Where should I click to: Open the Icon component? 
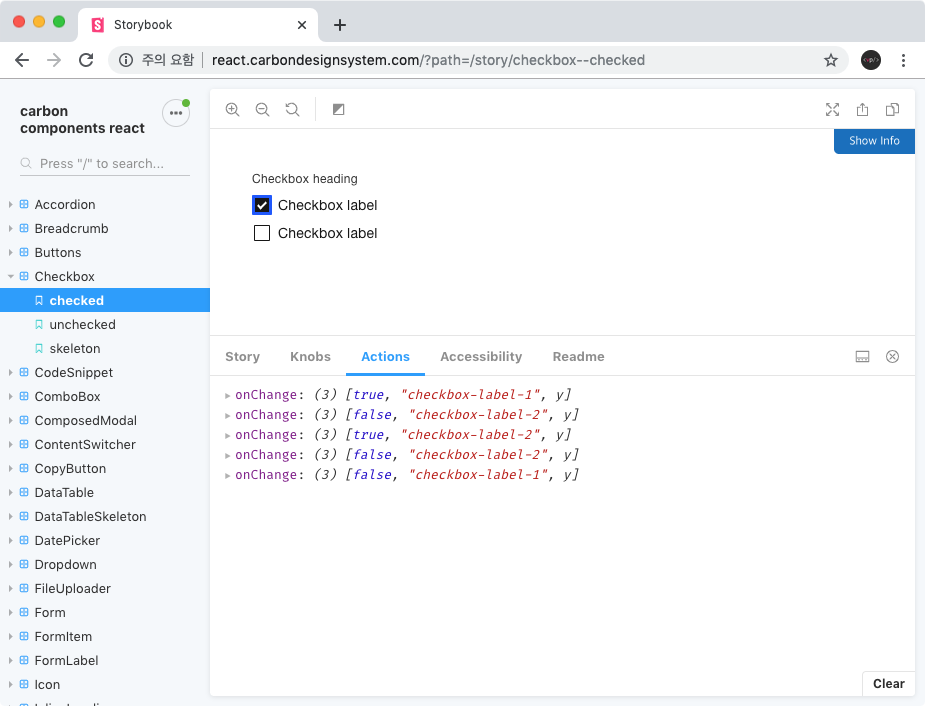47,685
